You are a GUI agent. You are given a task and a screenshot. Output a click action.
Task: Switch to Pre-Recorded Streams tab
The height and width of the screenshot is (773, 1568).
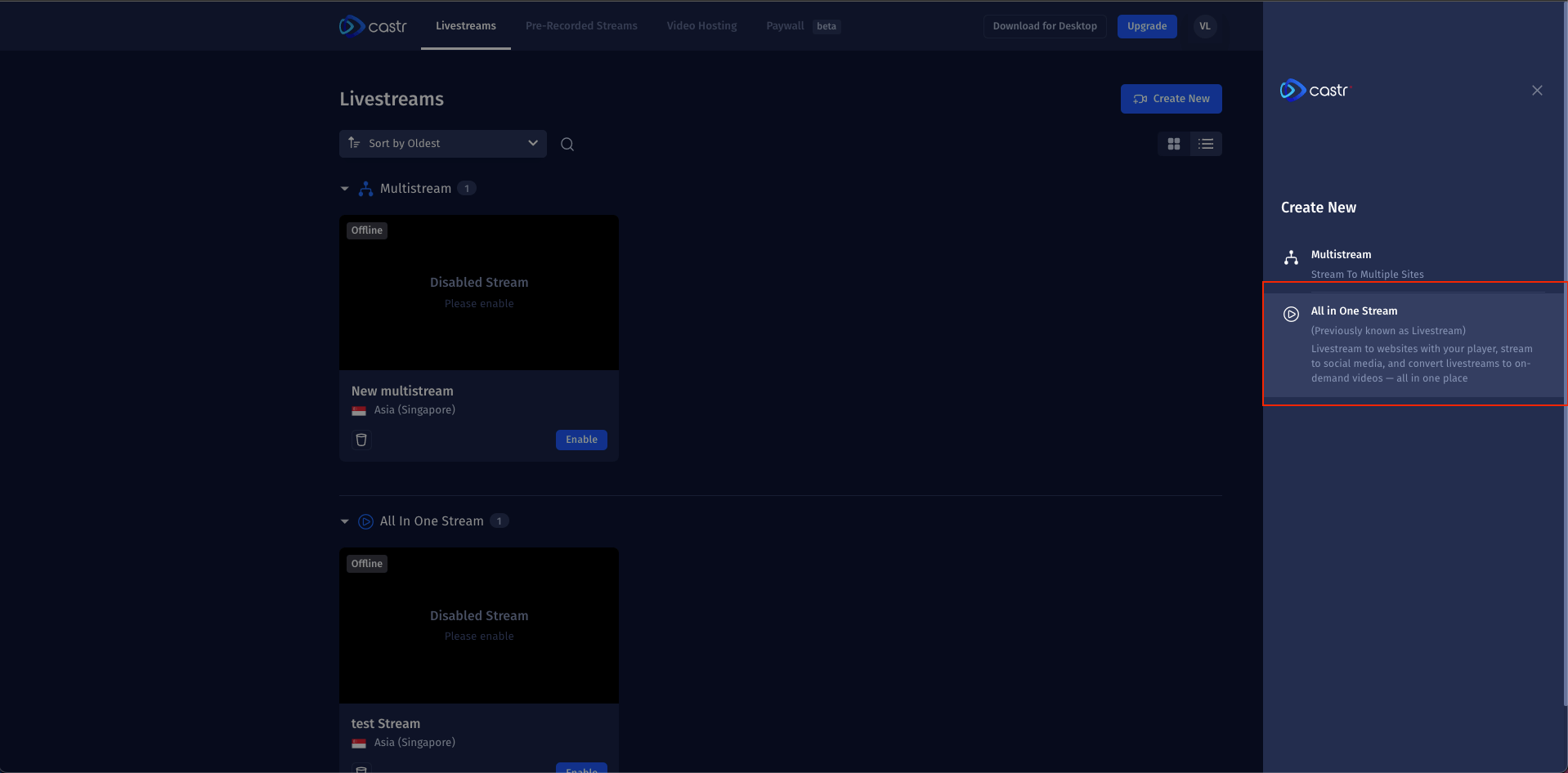click(x=581, y=26)
